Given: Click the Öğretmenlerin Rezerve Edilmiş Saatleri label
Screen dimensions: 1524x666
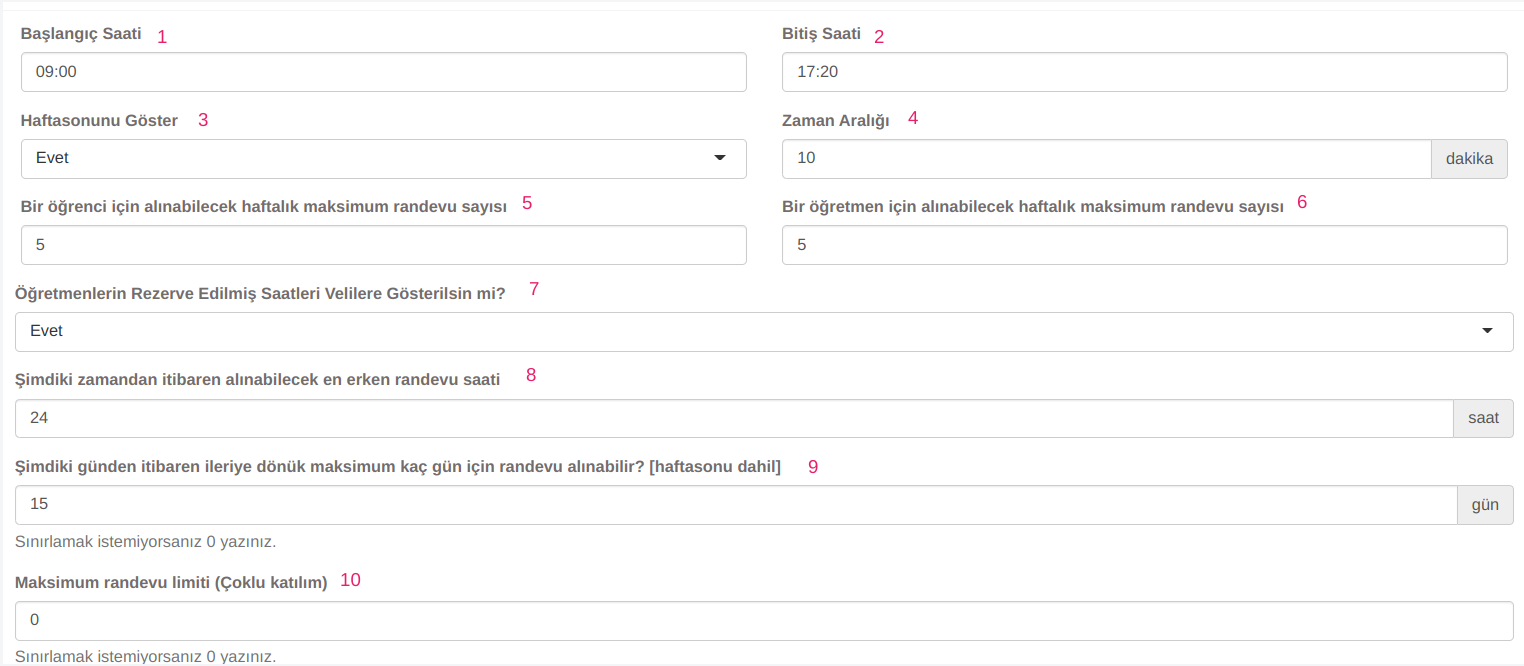Looking at the screenshot, I should (260, 293).
